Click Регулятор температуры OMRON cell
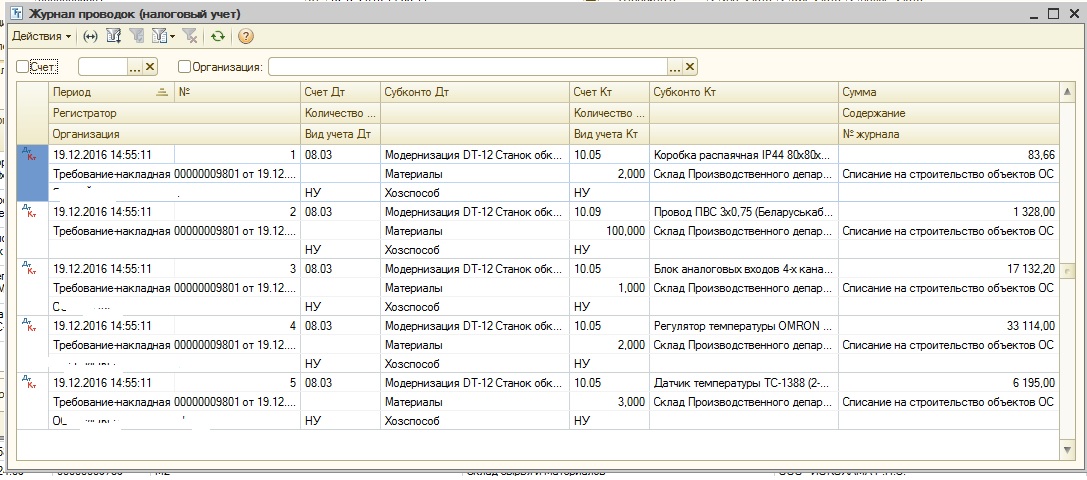This screenshot has width=1087, height=480. click(744, 325)
